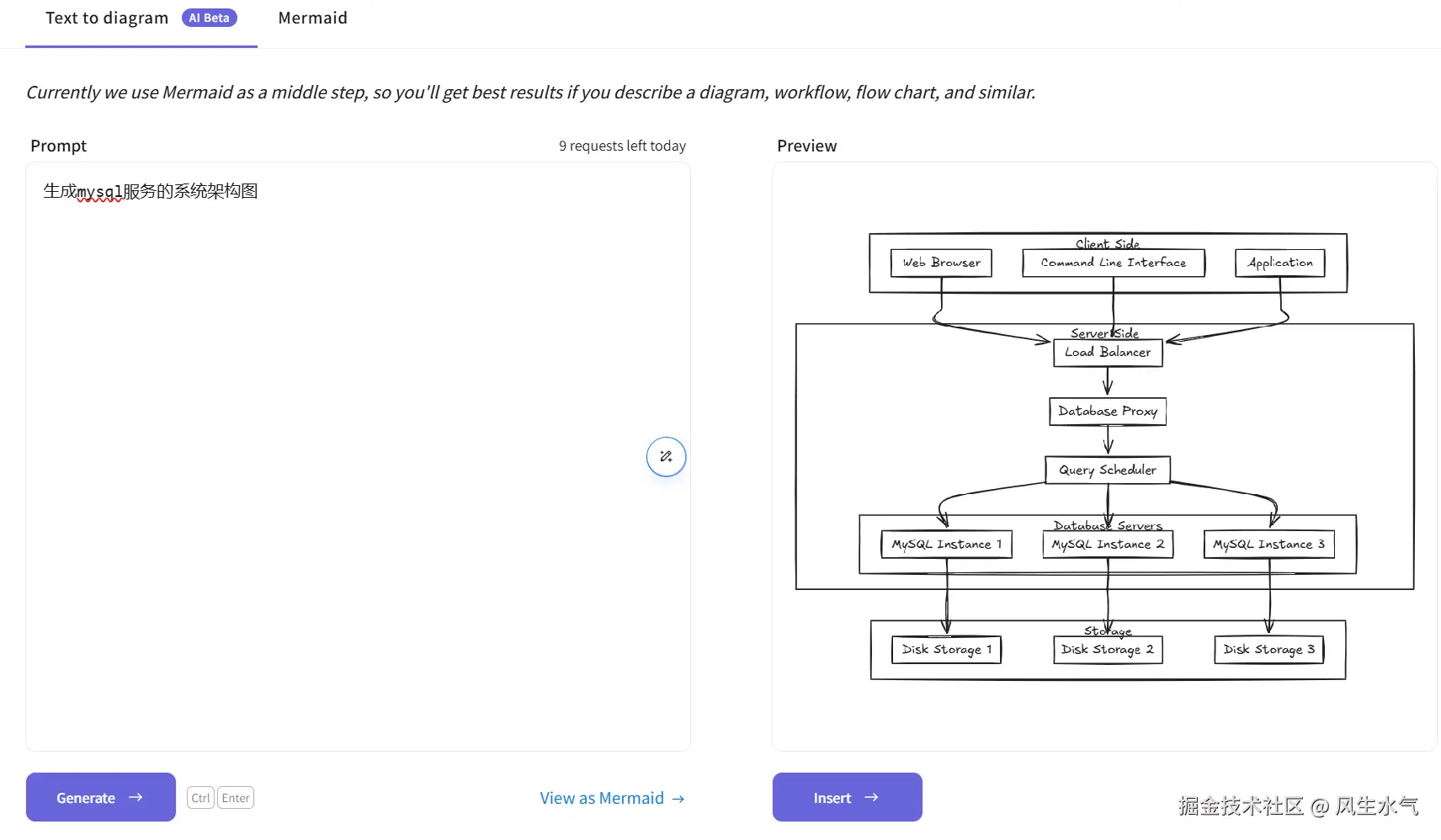Image resolution: width=1441 pixels, height=840 pixels.
Task: Click the requests left today counter
Action: click(x=622, y=146)
